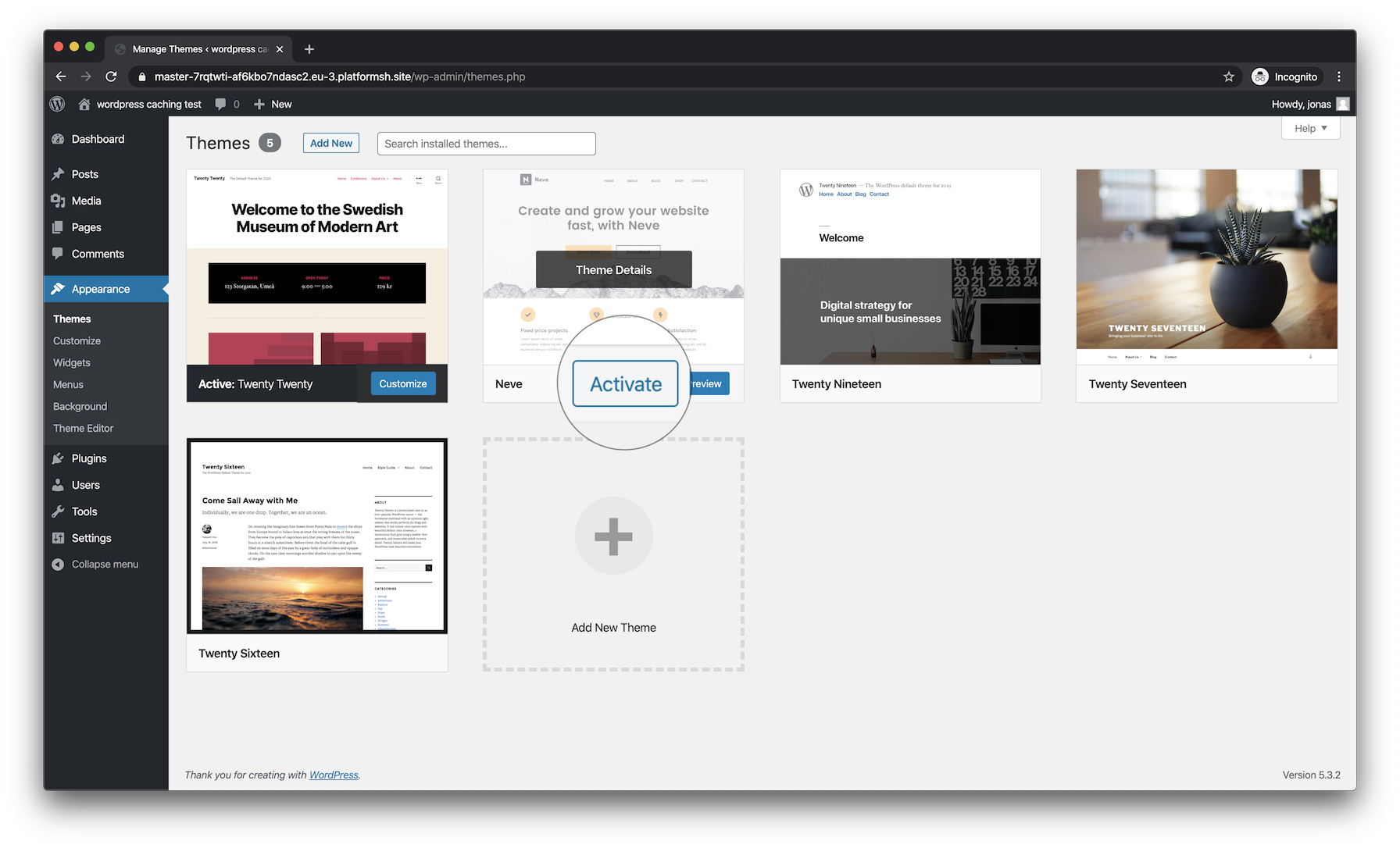Open the New content menu in admin bar

pyautogui.click(x=273, y=104)
